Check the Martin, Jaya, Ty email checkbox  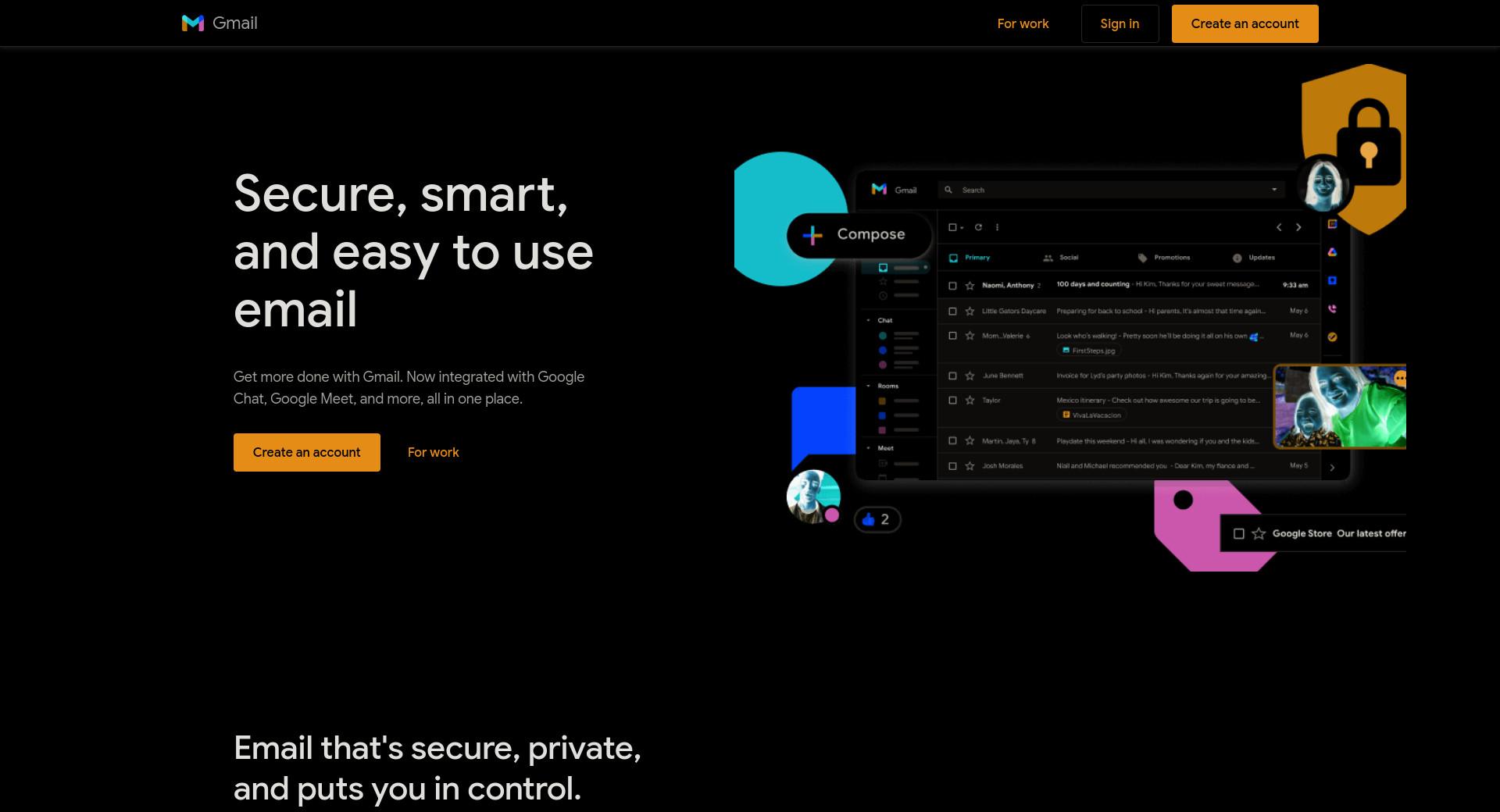click(x=952, y=441)
